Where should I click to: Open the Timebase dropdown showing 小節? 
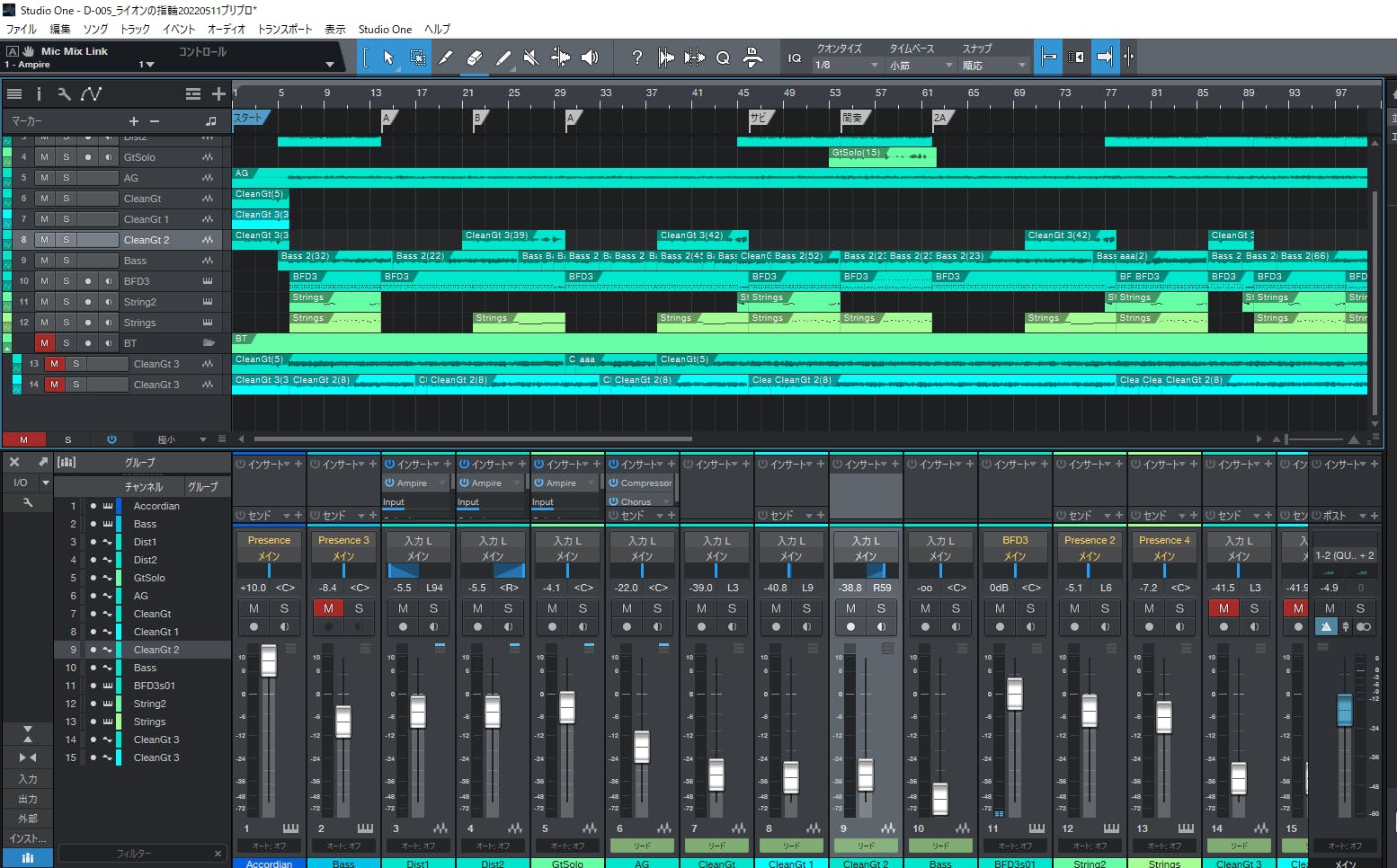[921, 66]
